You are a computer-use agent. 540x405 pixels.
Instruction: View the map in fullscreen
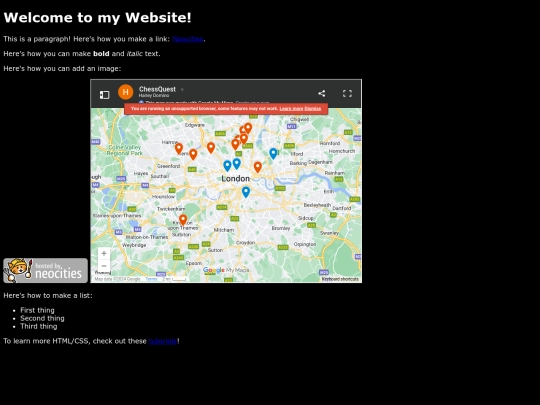(347, 93)
